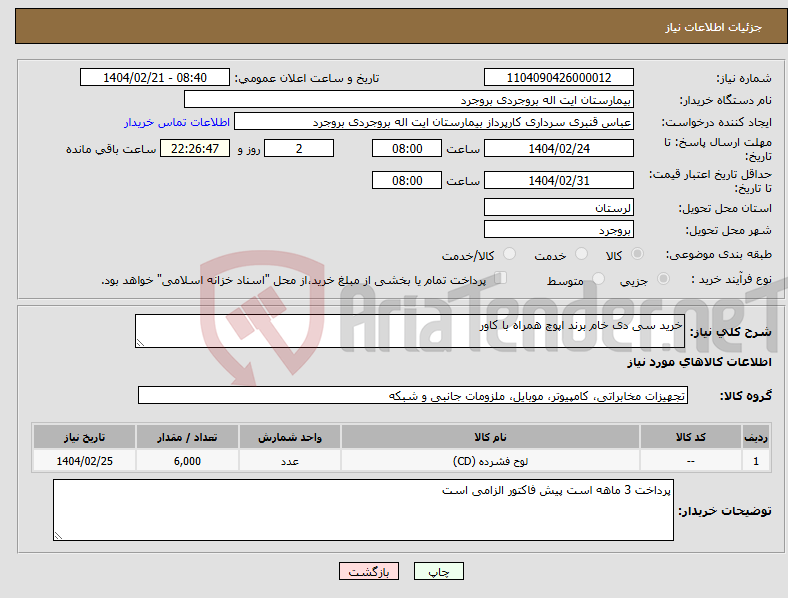The image size is (788, 598).
Task: Click the delivery province field لرستان
Action: pyautogui.click(x=558, y=207)
